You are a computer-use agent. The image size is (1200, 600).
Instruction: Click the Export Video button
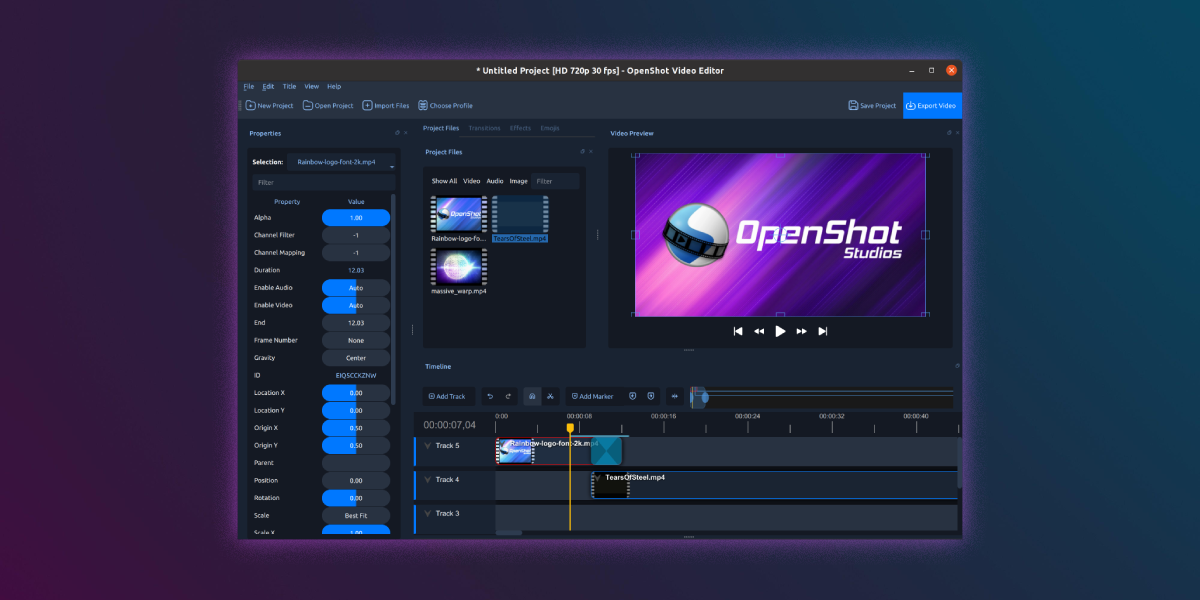click(x=931, y=105)
